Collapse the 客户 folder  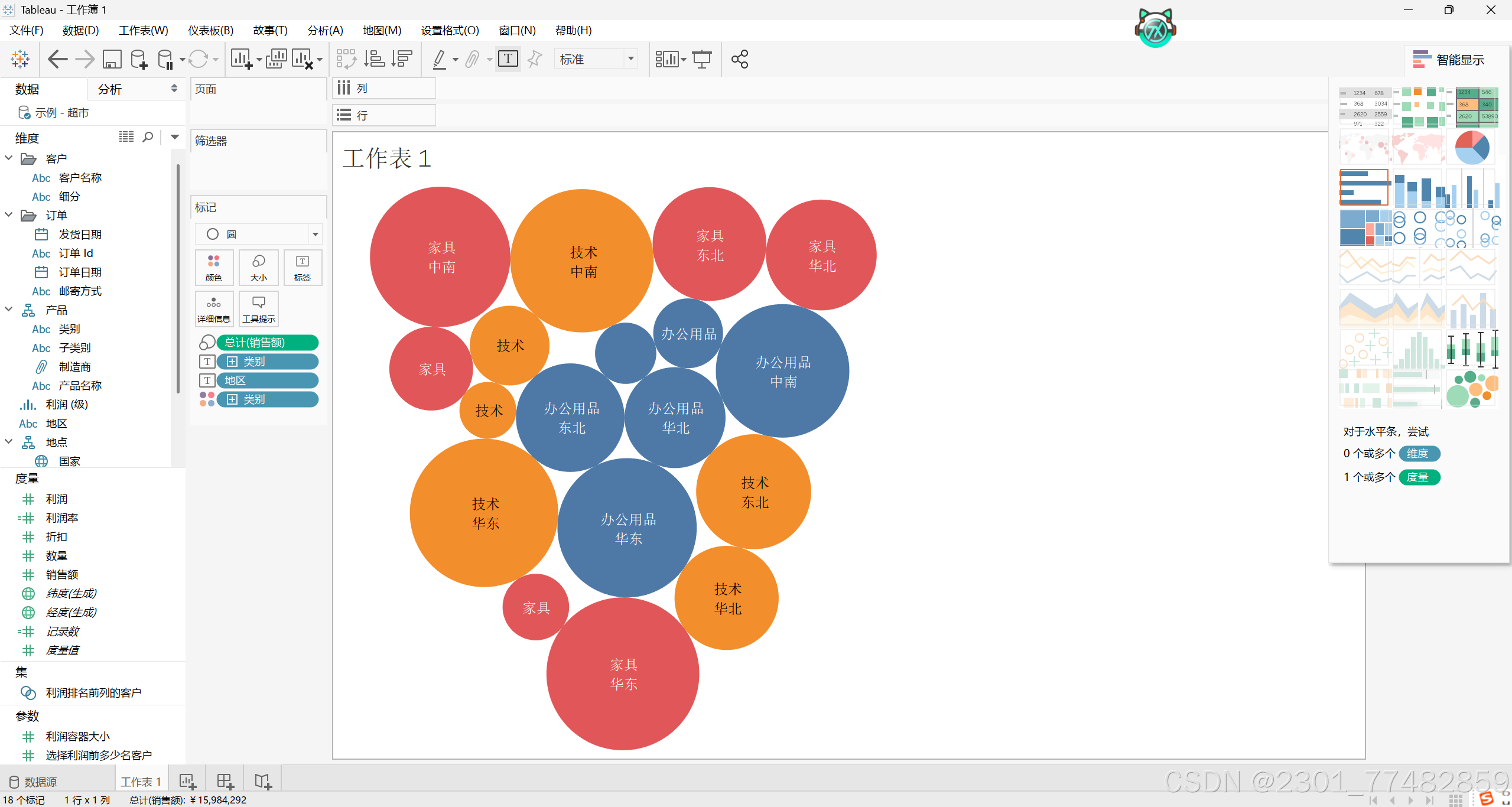(9, 158)
